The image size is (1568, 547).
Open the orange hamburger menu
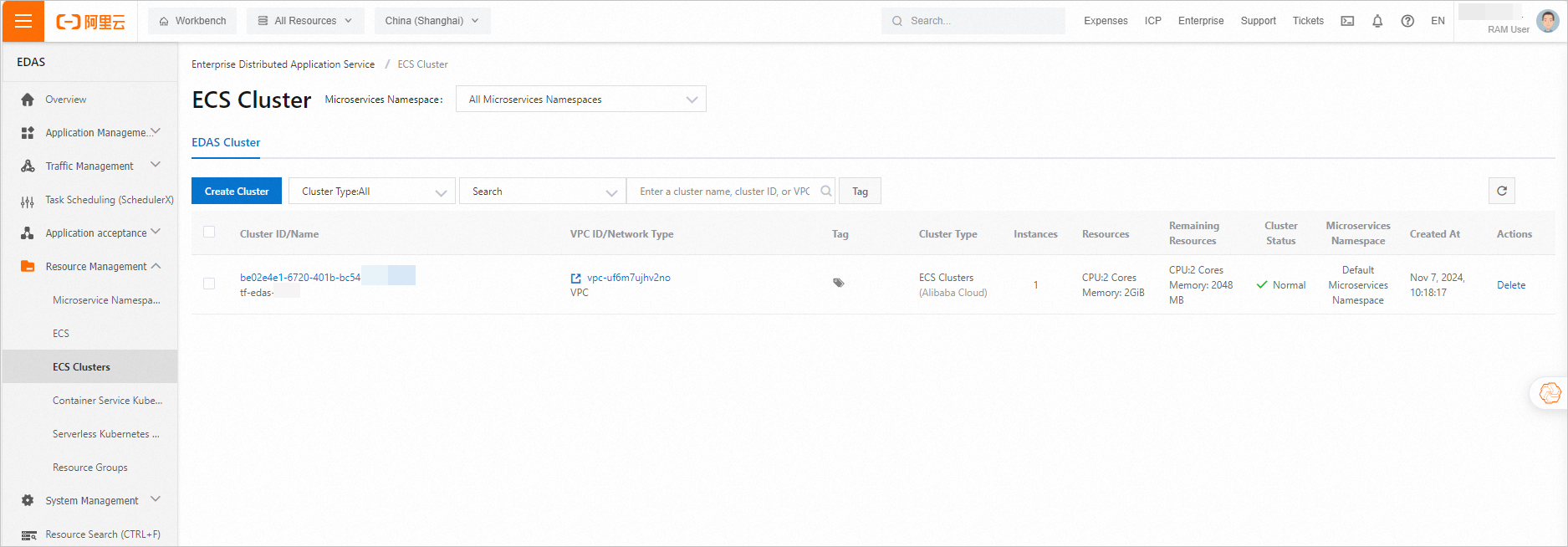click(23, 21)
